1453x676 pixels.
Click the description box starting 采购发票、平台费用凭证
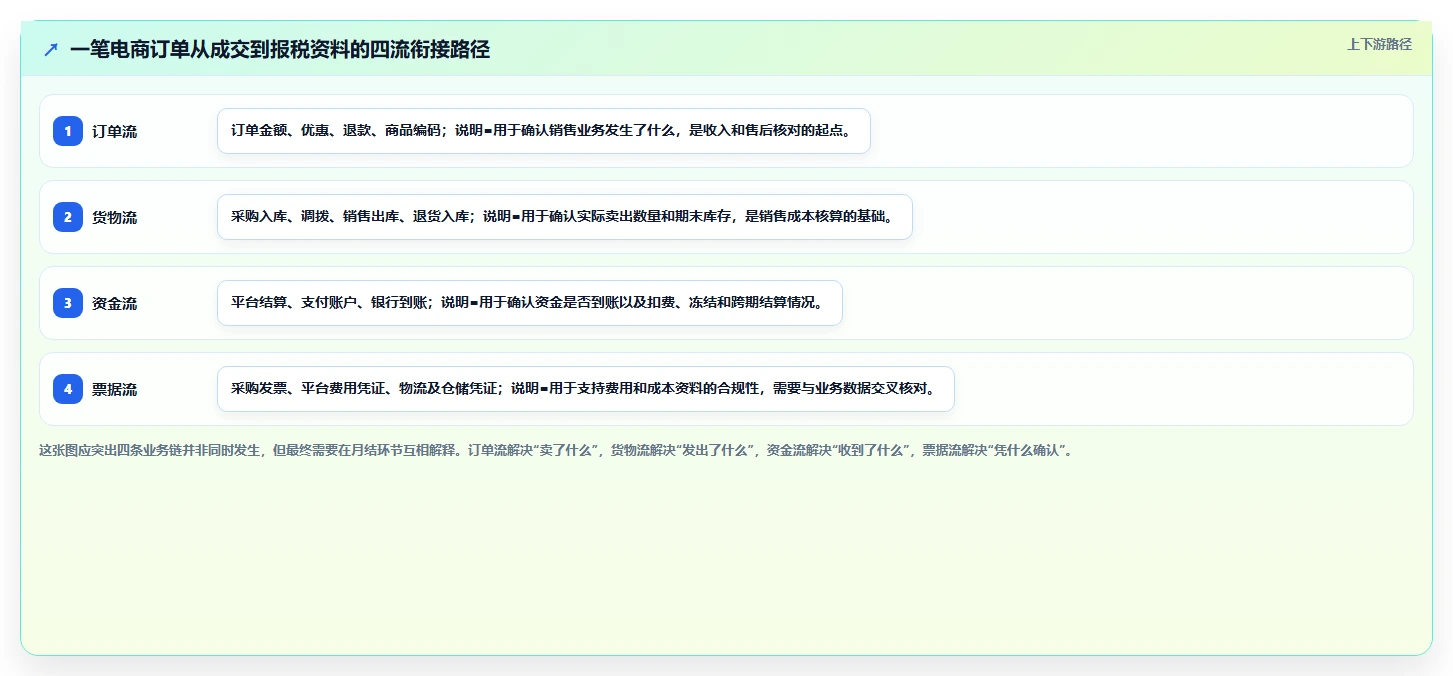[x=586, y=389]
